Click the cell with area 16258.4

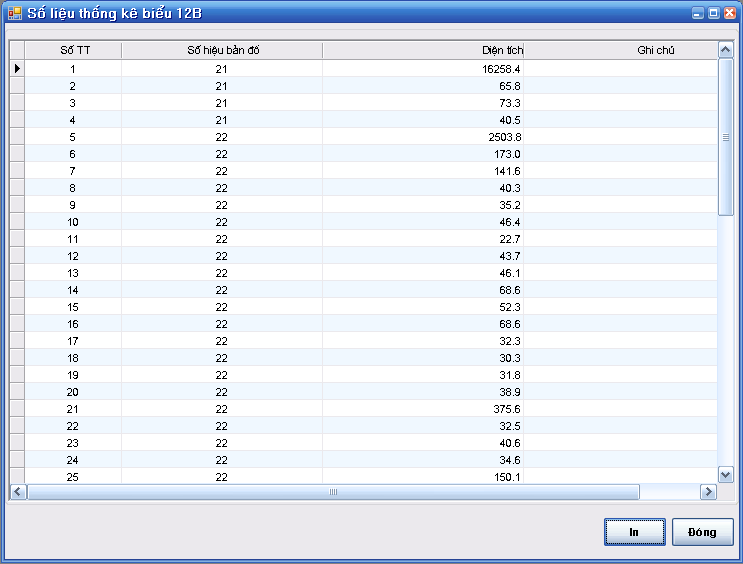coord(423,69)
